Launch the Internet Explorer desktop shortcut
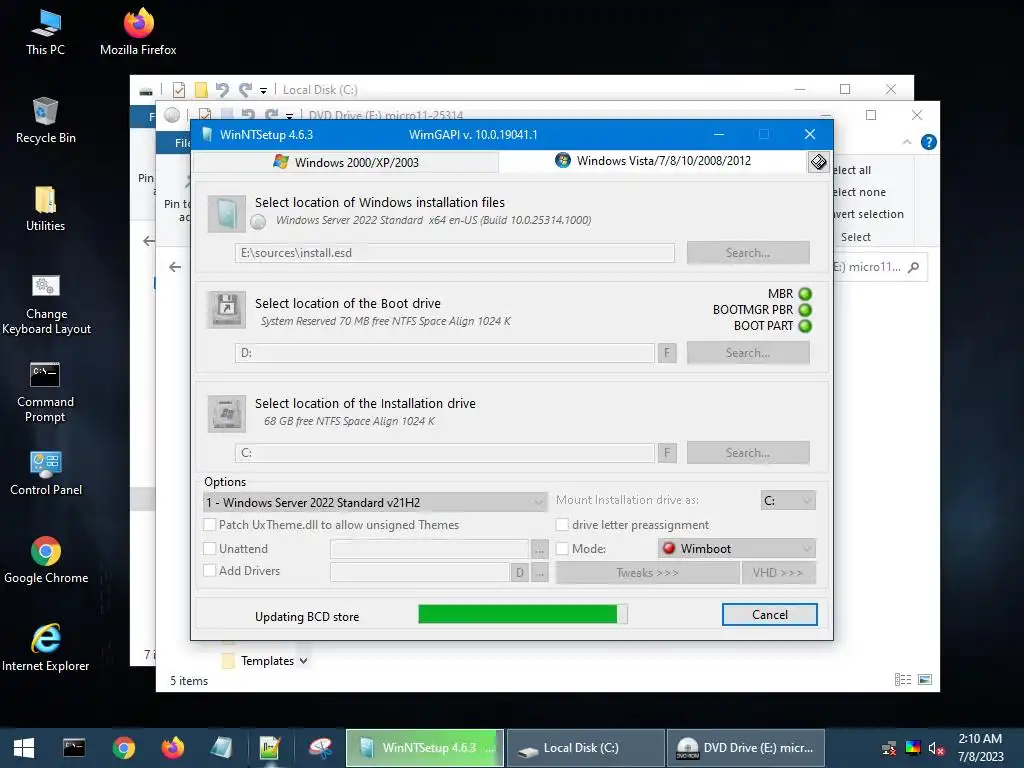The width and height of the screenshot is (1024, 768). click(46, 648)
